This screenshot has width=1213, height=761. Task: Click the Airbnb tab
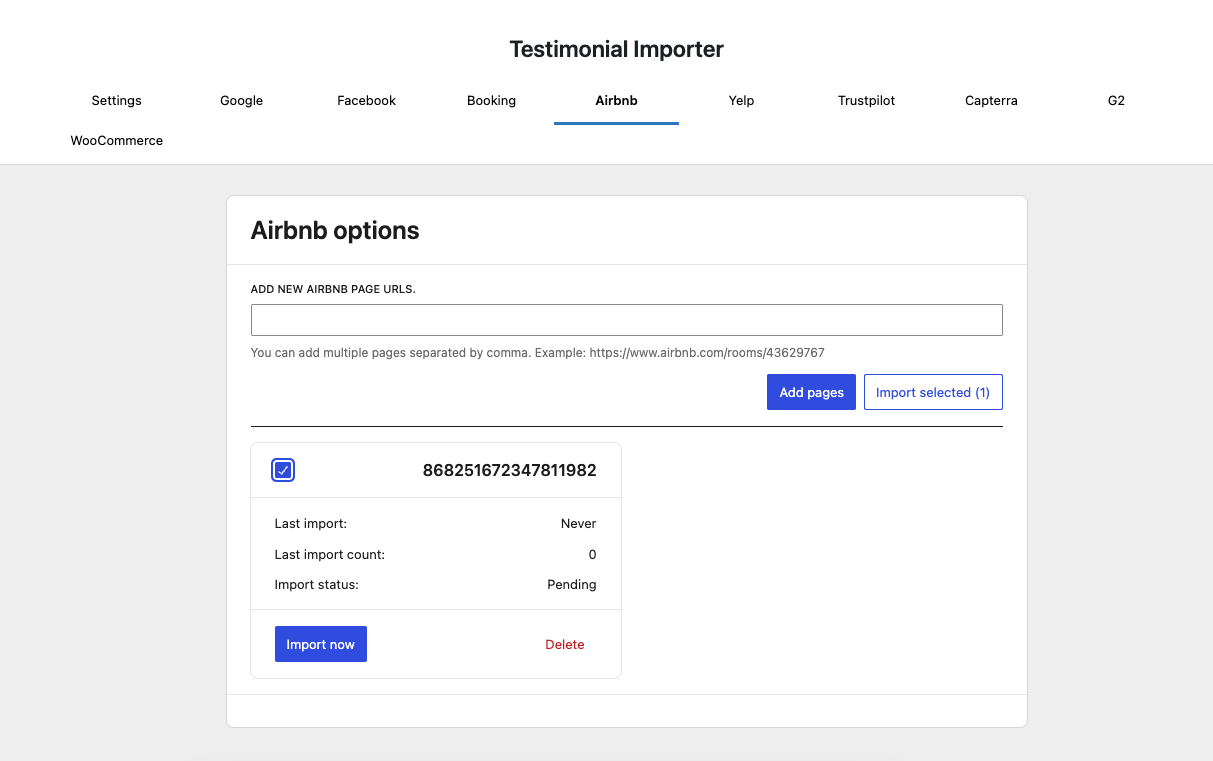(616, 101)
